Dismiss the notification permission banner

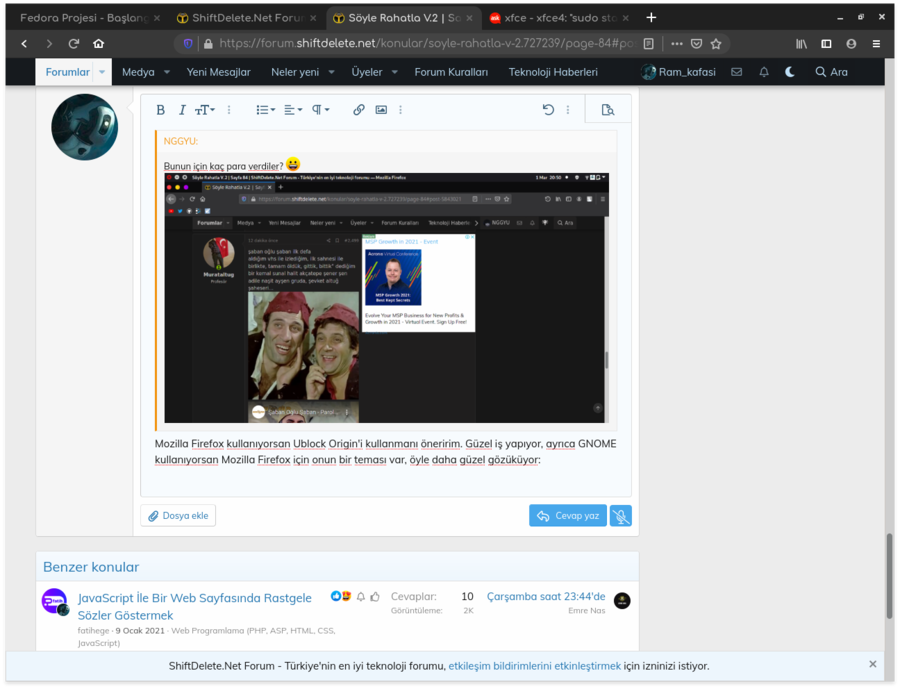tap(872, 664)
